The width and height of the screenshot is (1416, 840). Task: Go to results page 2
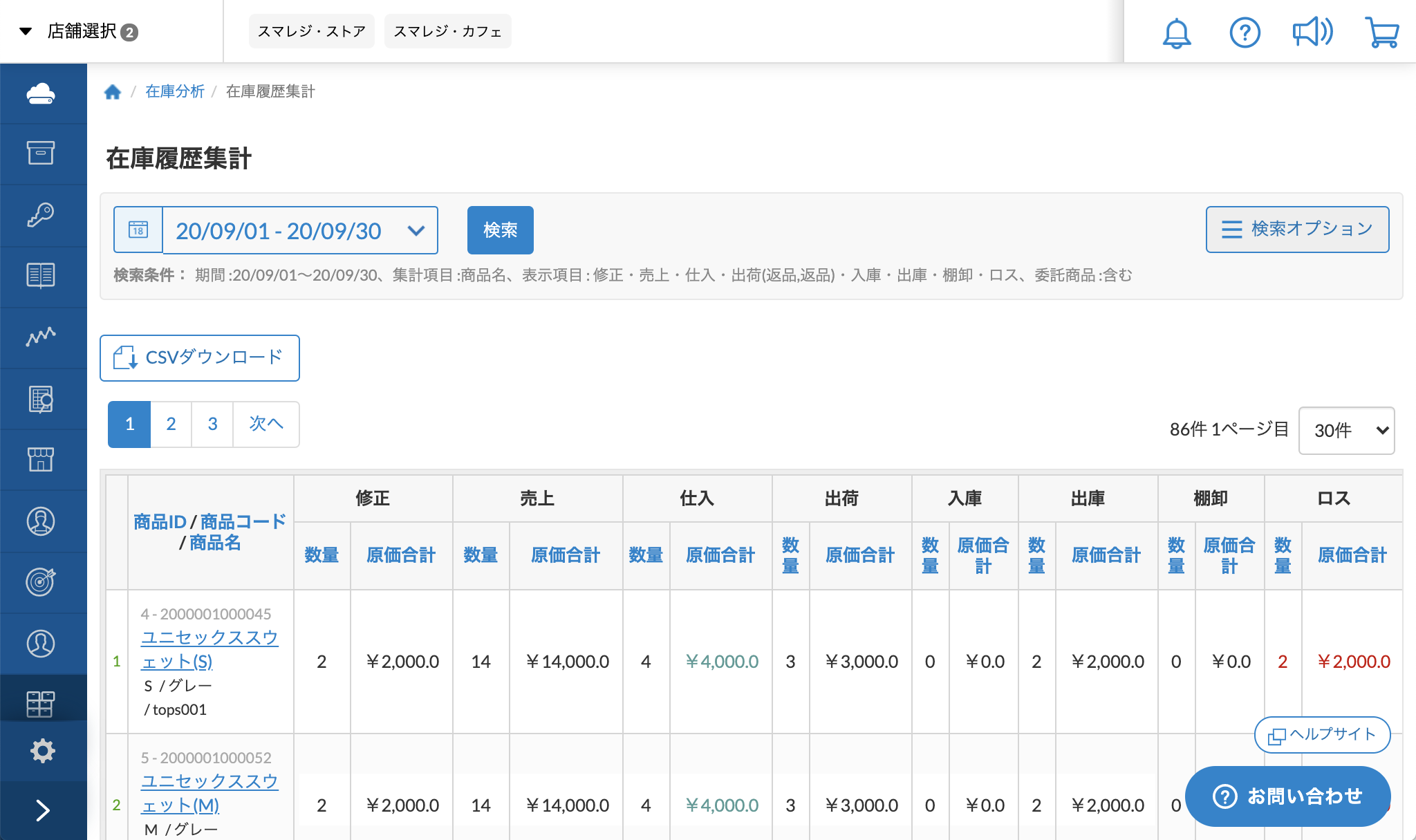(171, 424)
